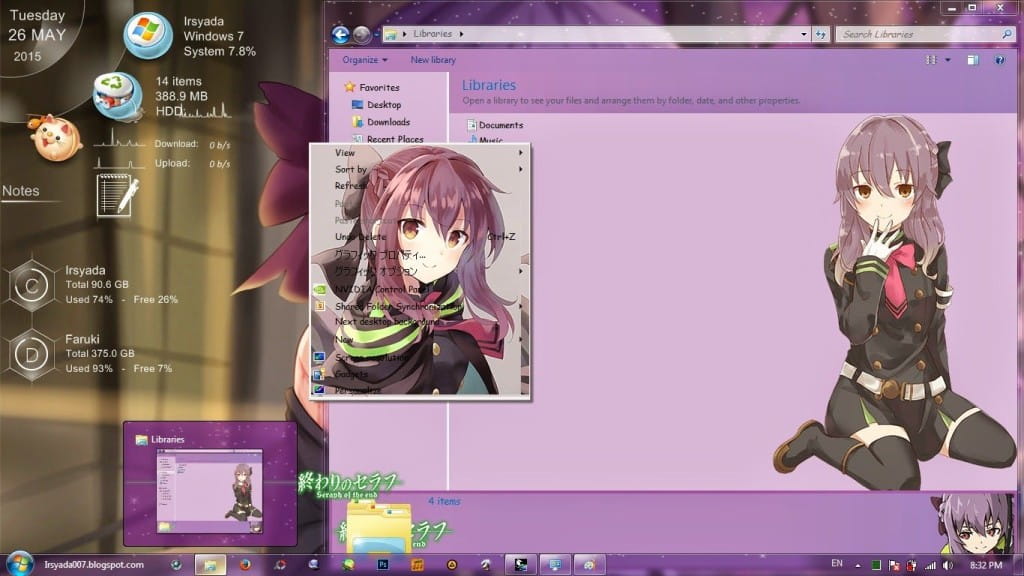This screenshot has width=1024, height=576.
Task: Launch Photoshop from the taskbar
Action: (381, 564)
